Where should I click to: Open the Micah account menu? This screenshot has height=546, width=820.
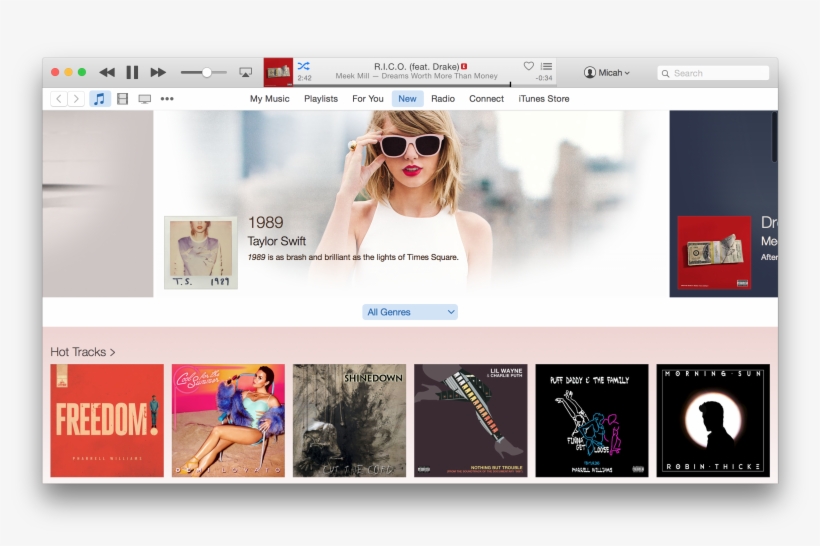pos(607,73)
